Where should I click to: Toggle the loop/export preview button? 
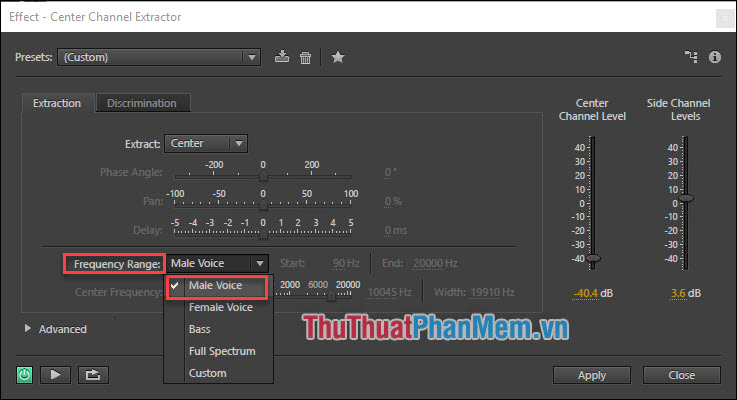93,375
